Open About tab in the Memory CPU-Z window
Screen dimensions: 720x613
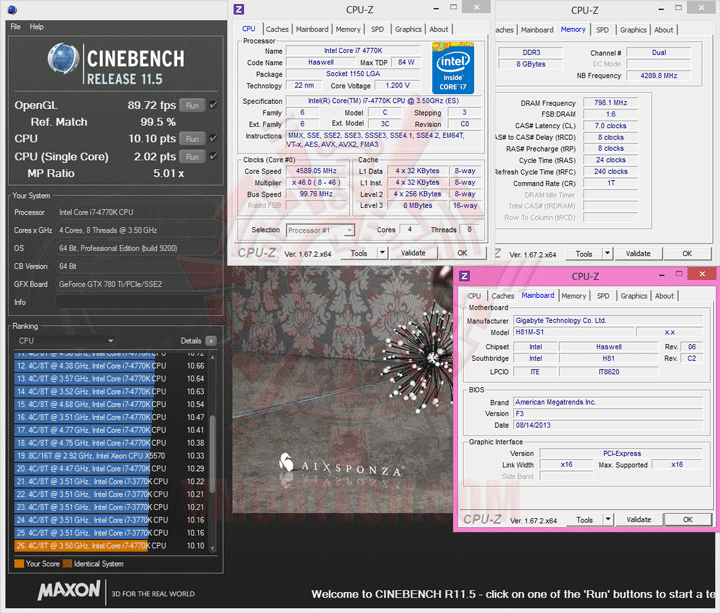pos(664,30)
